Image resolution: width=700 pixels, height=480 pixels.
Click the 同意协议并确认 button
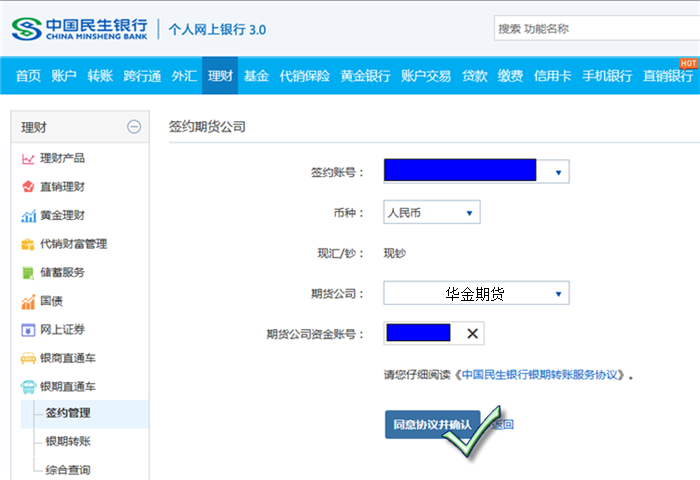pyautogui.click(x=433, y=424)
